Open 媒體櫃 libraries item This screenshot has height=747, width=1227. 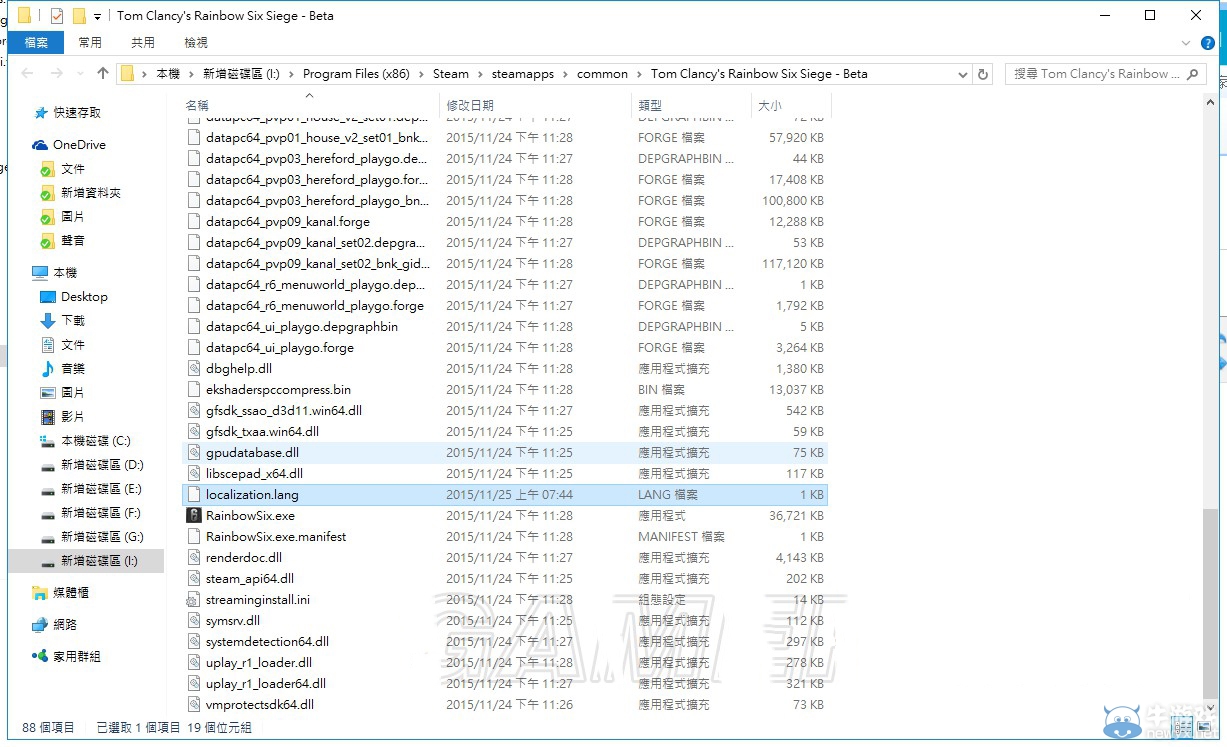tap(70, 593)
